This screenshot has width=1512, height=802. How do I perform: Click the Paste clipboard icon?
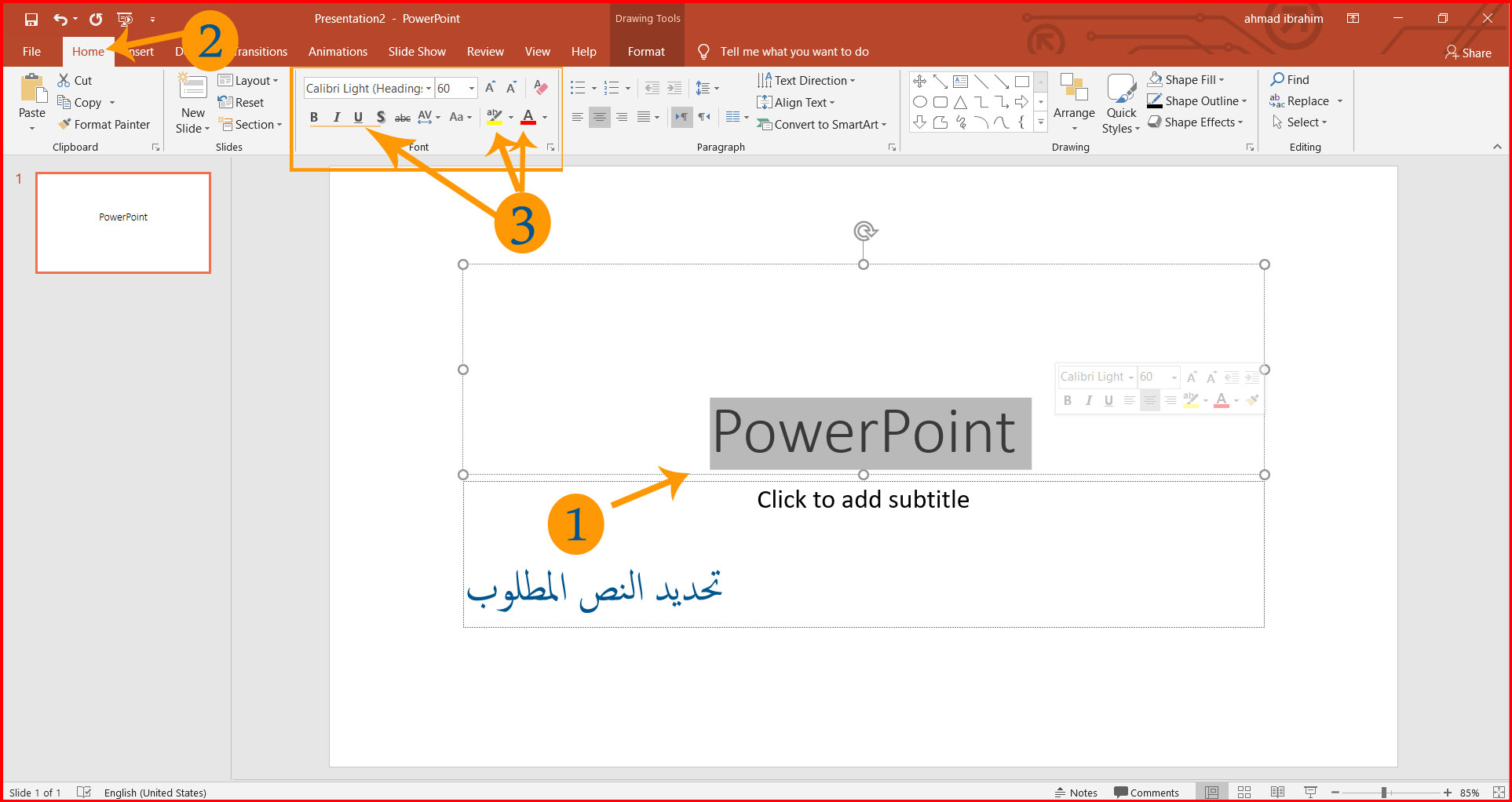[32, 89]
